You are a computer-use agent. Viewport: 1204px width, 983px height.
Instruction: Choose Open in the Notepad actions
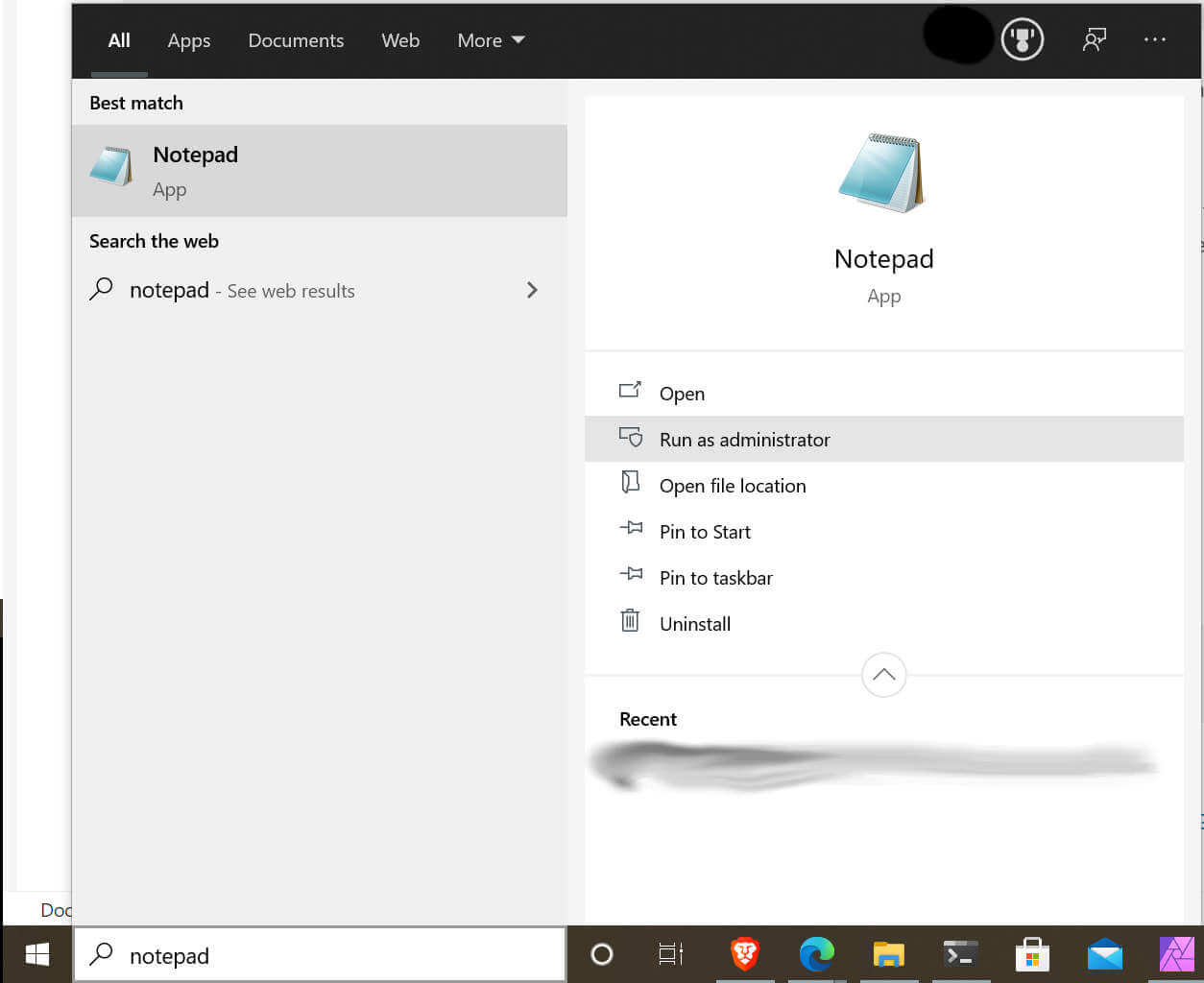click(x=884, y=393)
